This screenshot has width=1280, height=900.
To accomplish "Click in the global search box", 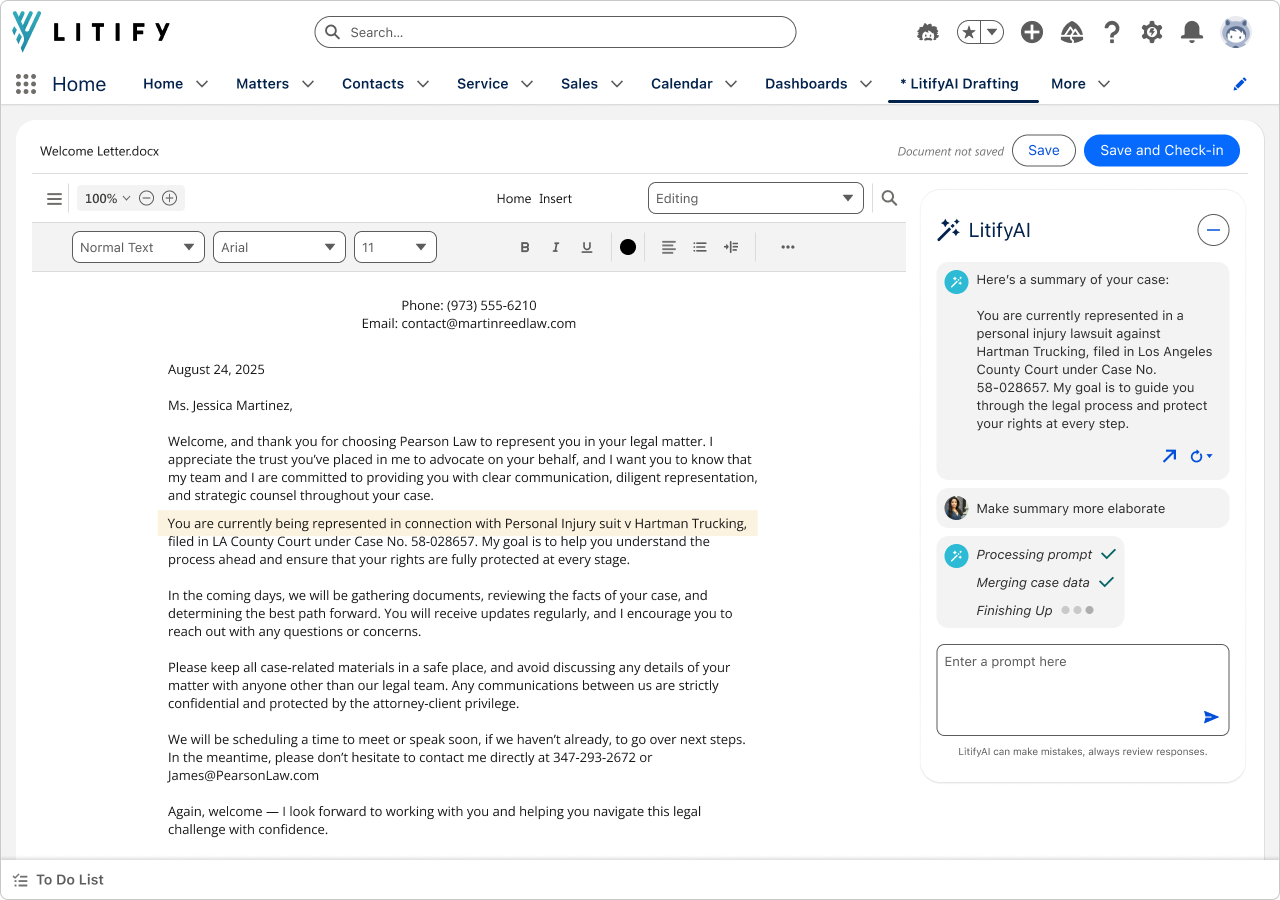I will (555, 32).
